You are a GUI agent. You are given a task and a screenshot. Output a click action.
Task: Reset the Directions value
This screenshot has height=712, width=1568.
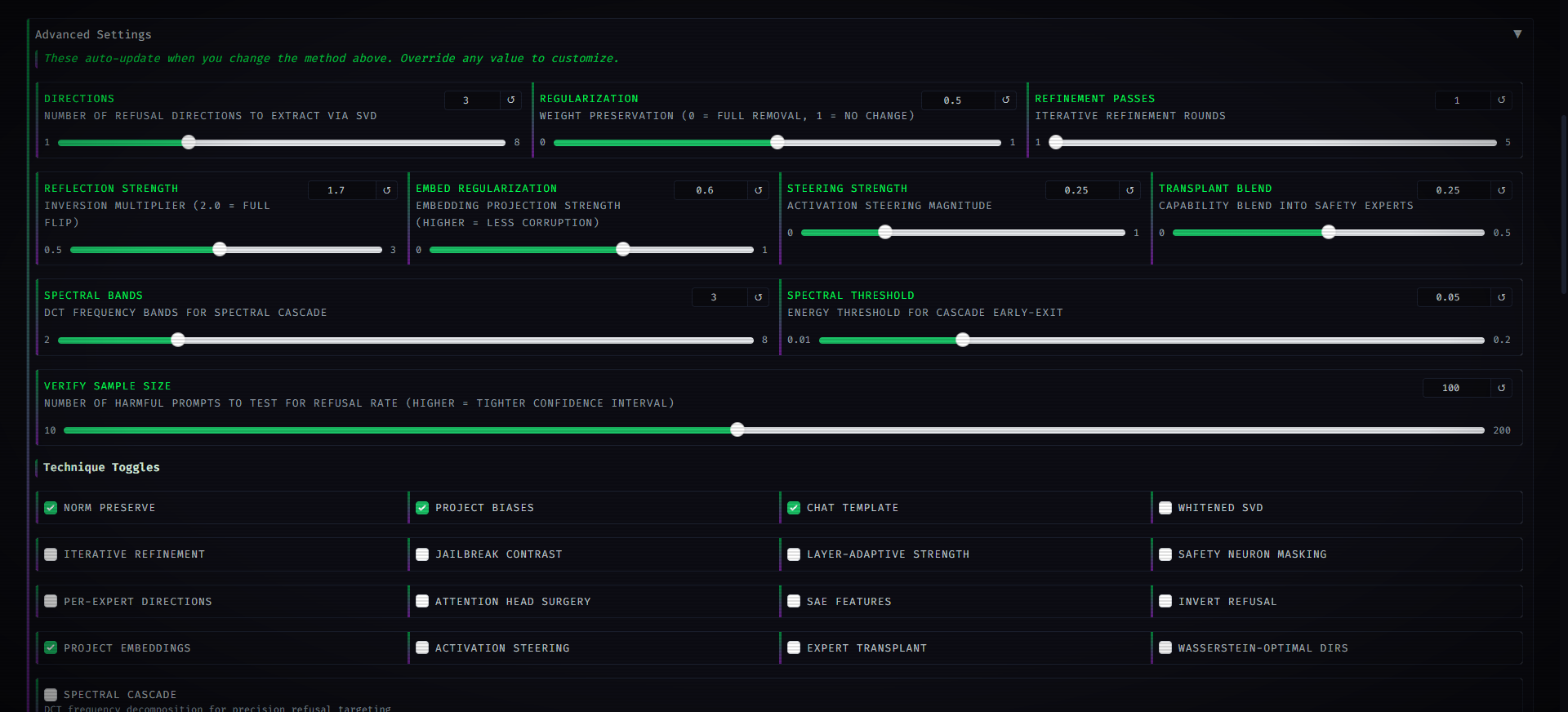511,100
